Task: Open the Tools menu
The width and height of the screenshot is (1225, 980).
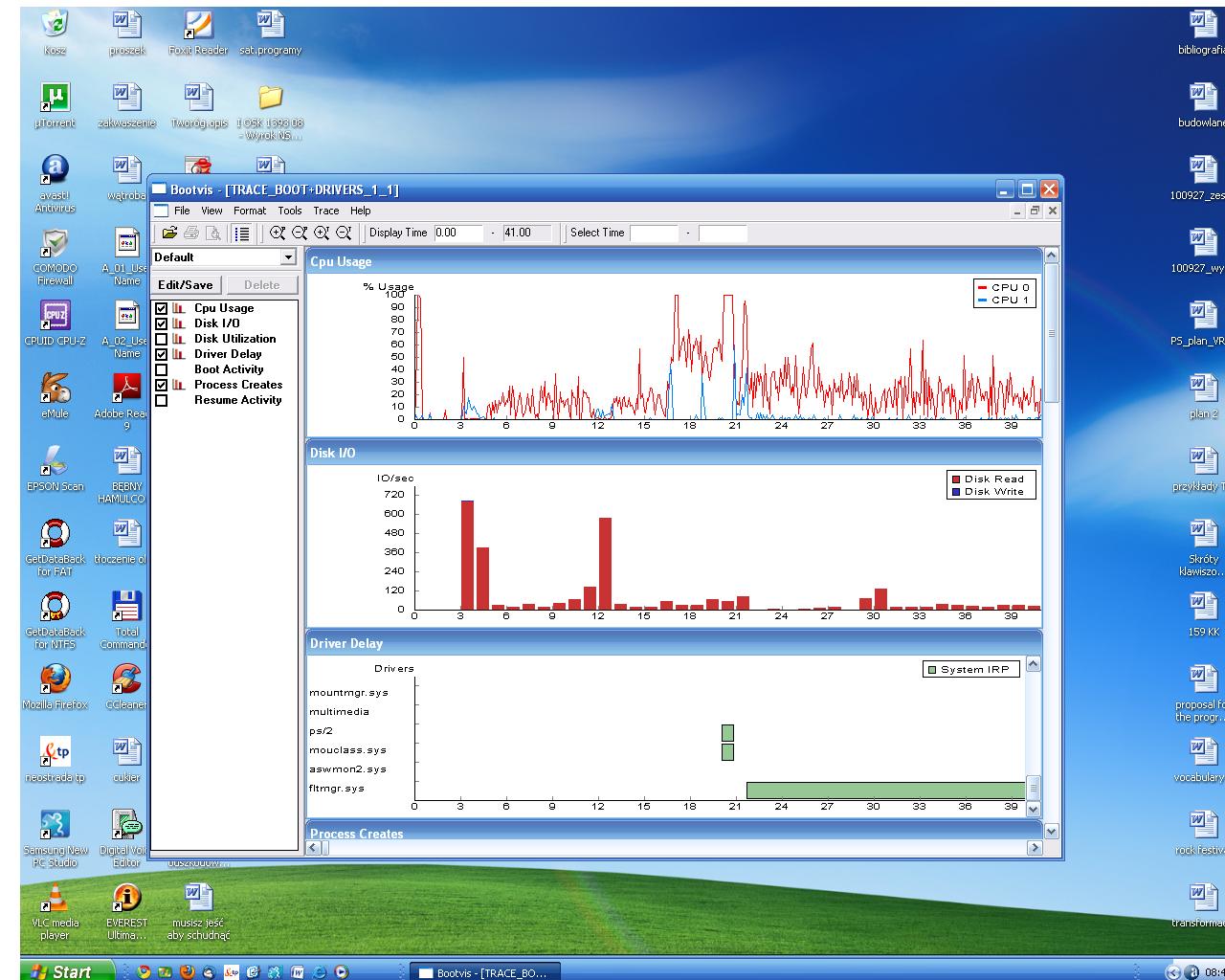Action: [x=290, y=211]
